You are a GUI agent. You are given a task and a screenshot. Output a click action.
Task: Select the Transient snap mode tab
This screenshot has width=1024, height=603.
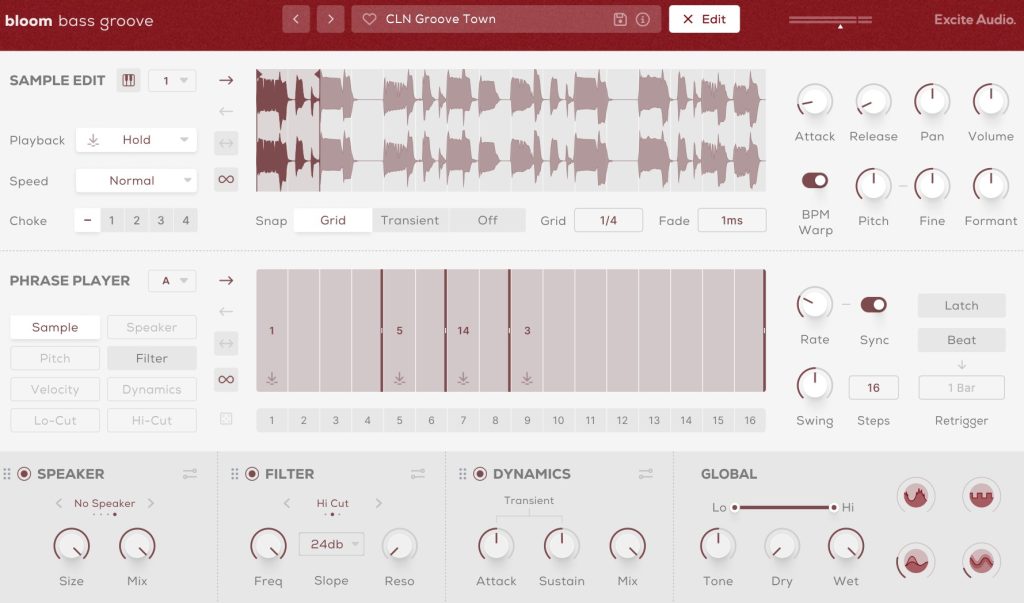[x=410, y=220]
